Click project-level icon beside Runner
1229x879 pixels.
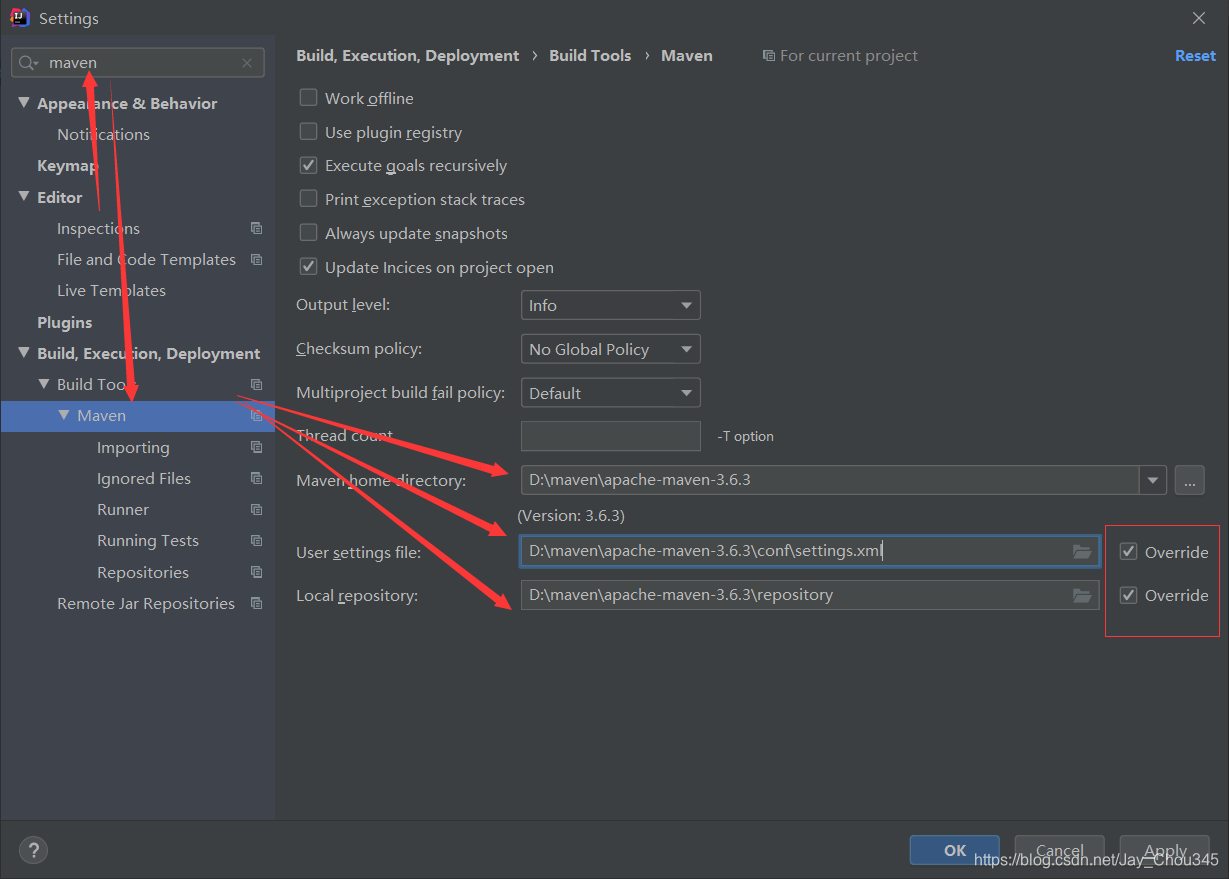tap(256, 509)
